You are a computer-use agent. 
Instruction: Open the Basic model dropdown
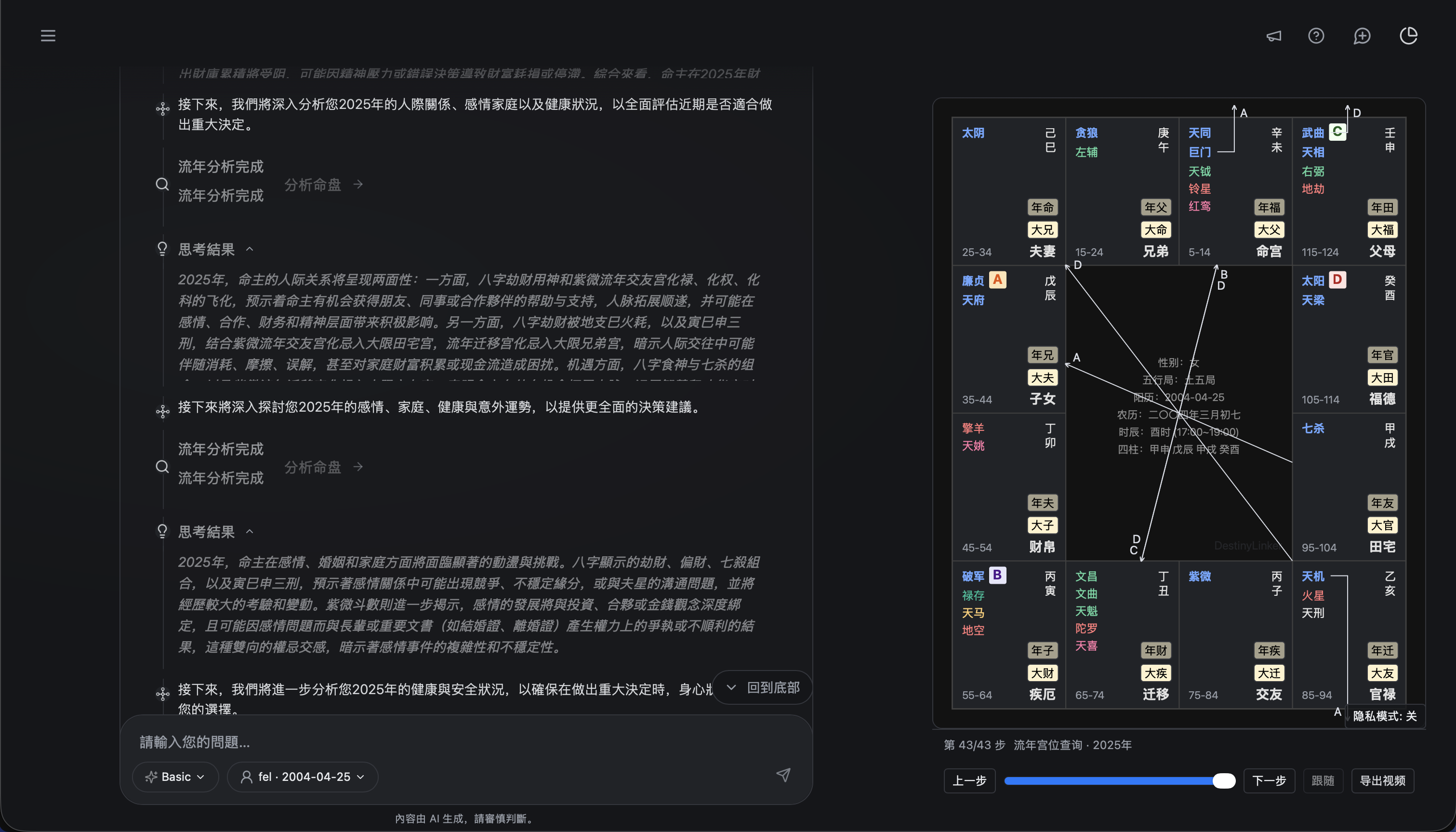click(175, 776)
